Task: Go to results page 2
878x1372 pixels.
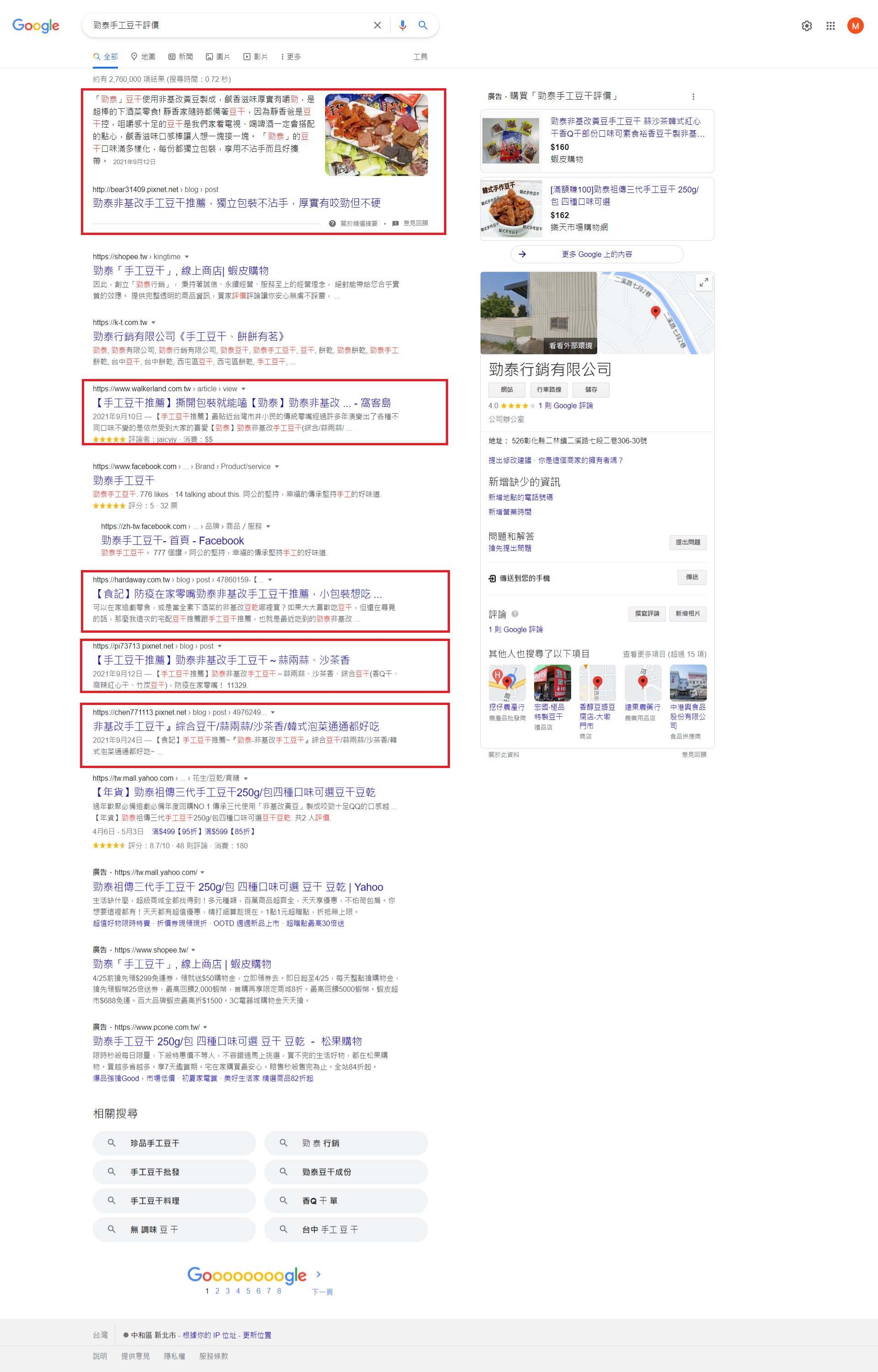Action: pos(217,1291)
